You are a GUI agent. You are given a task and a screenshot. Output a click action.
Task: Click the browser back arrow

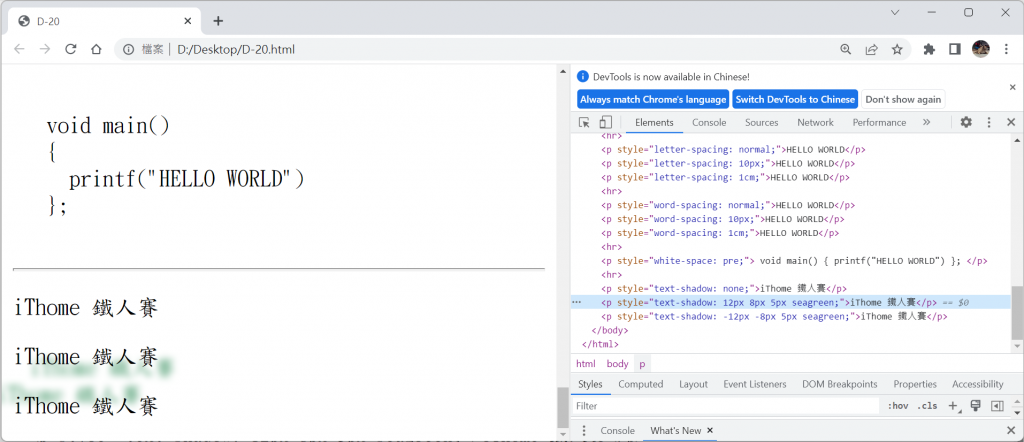coord(19,49)
